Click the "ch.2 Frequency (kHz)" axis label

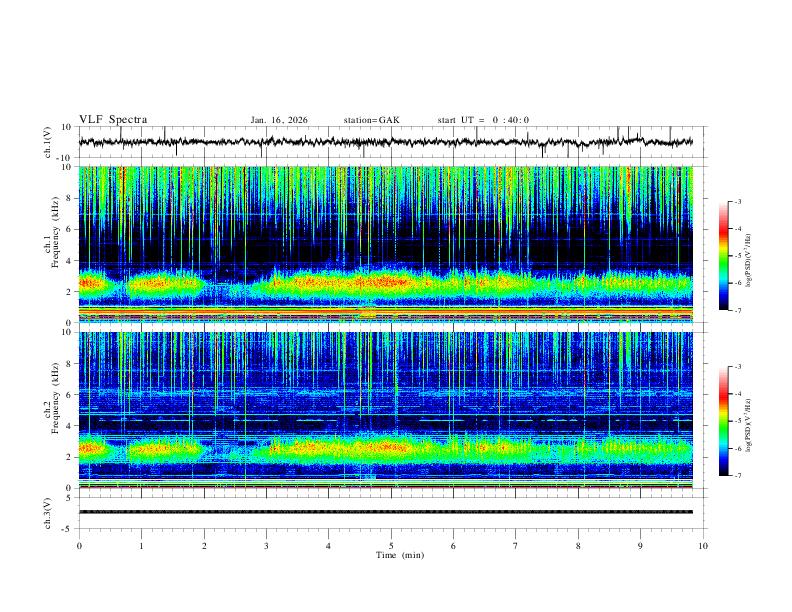[52, 398]
